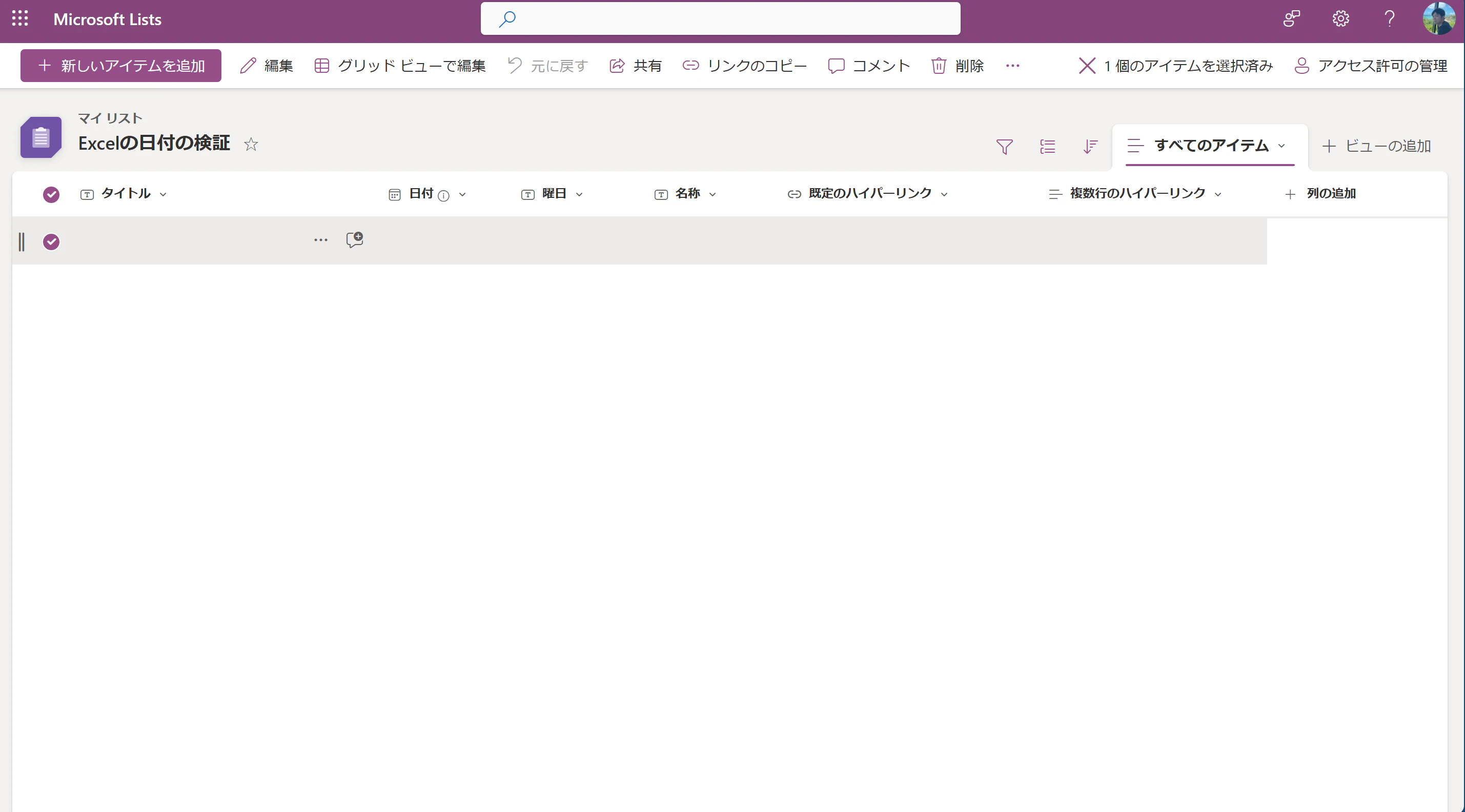Click the sort icon beside view tabs

point(1090,146)
